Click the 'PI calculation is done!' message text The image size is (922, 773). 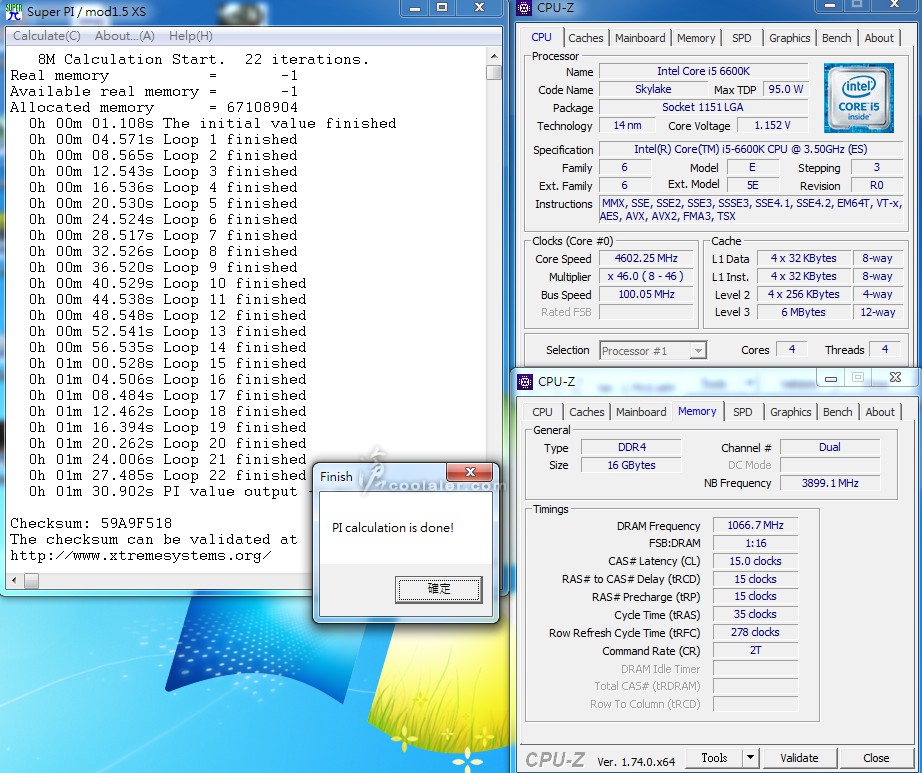[x=393, y=528]
